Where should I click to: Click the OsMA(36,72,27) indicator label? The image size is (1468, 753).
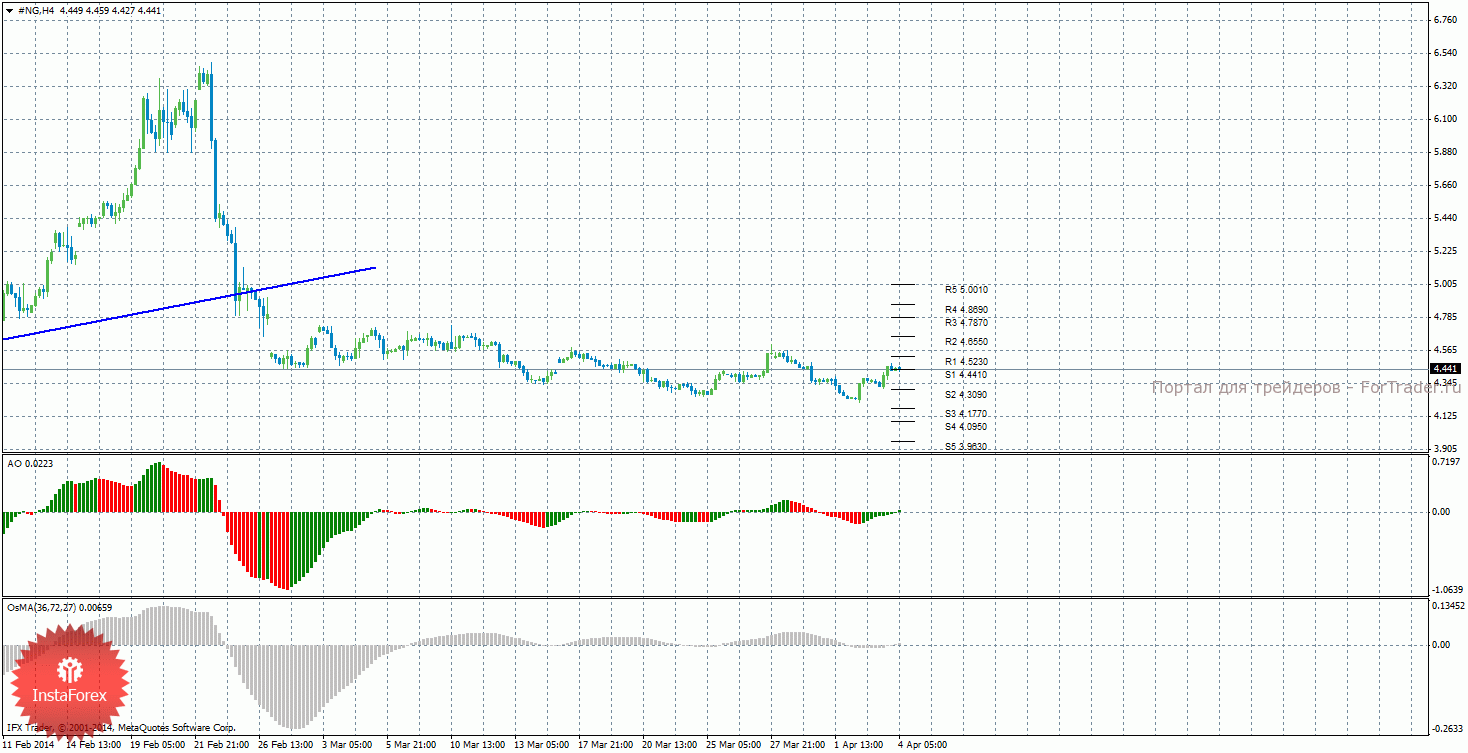pyautogui.click(x=59, y=607)
